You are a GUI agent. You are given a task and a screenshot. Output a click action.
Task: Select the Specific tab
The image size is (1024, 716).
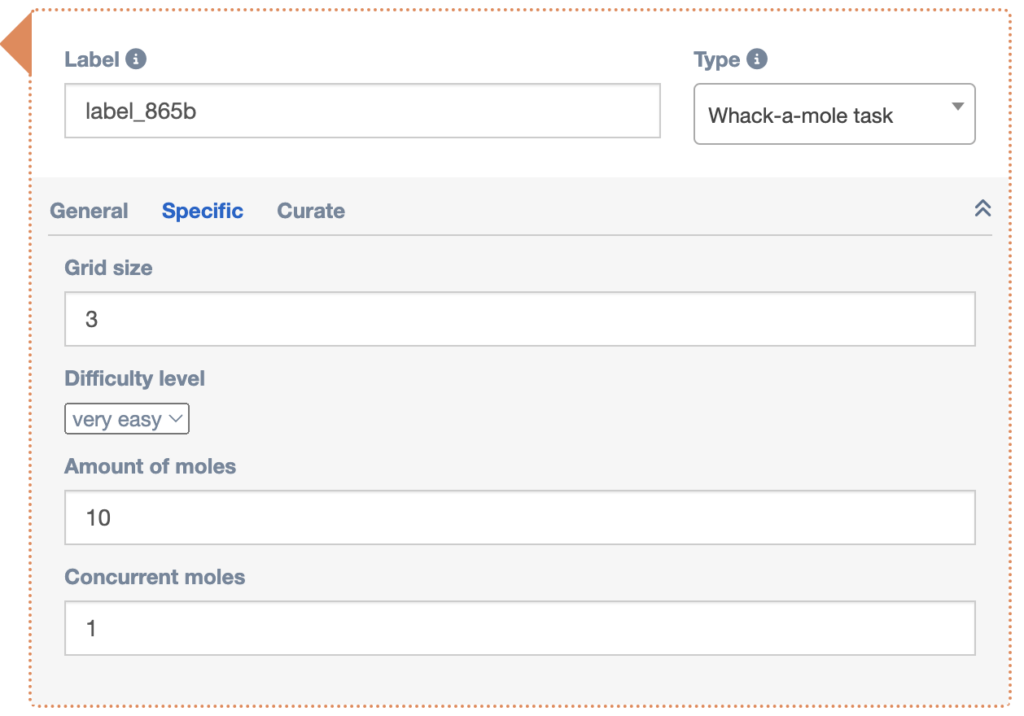tap(203, 211)
